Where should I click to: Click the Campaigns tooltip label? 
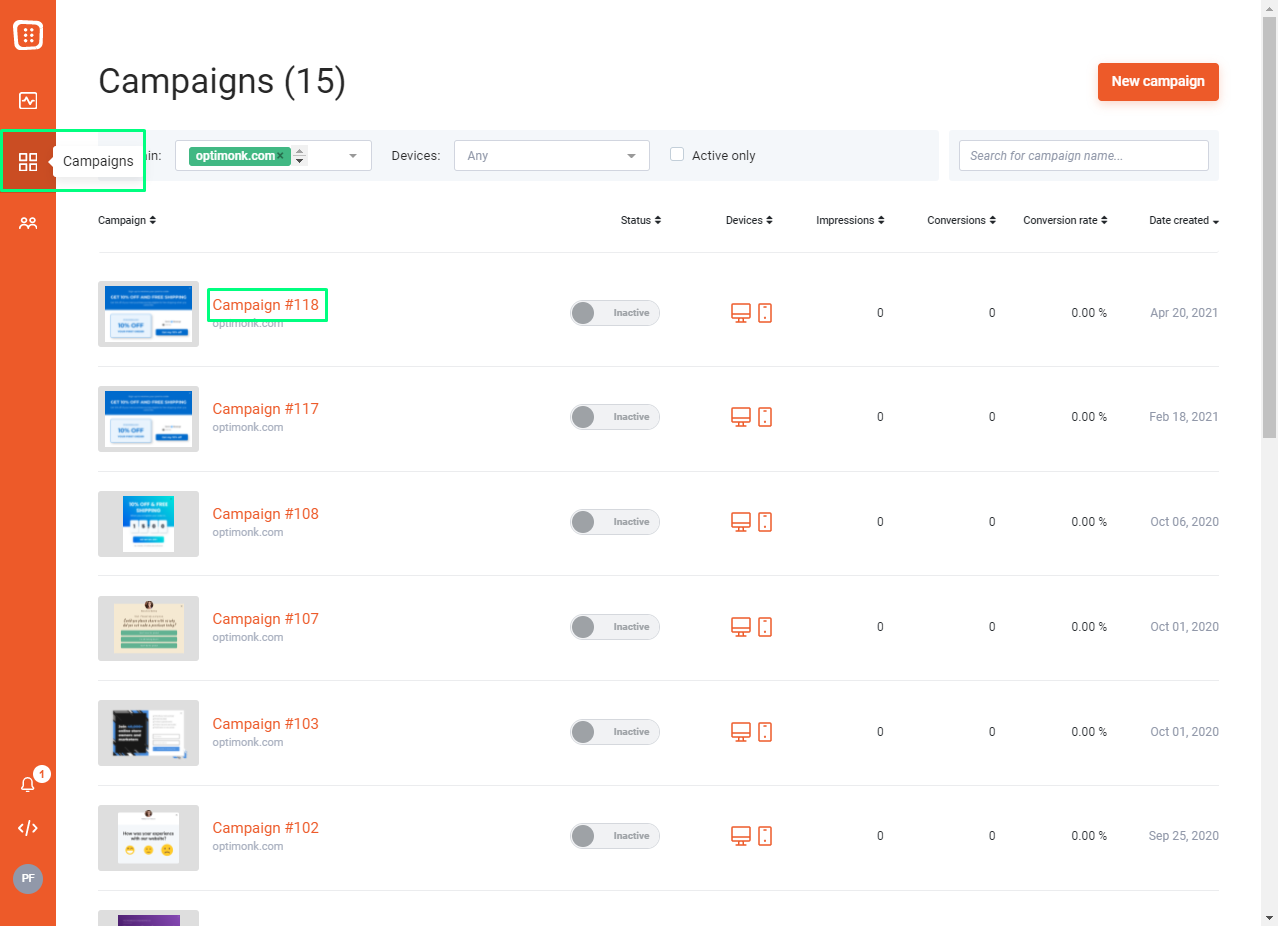(x=98, y=161)
